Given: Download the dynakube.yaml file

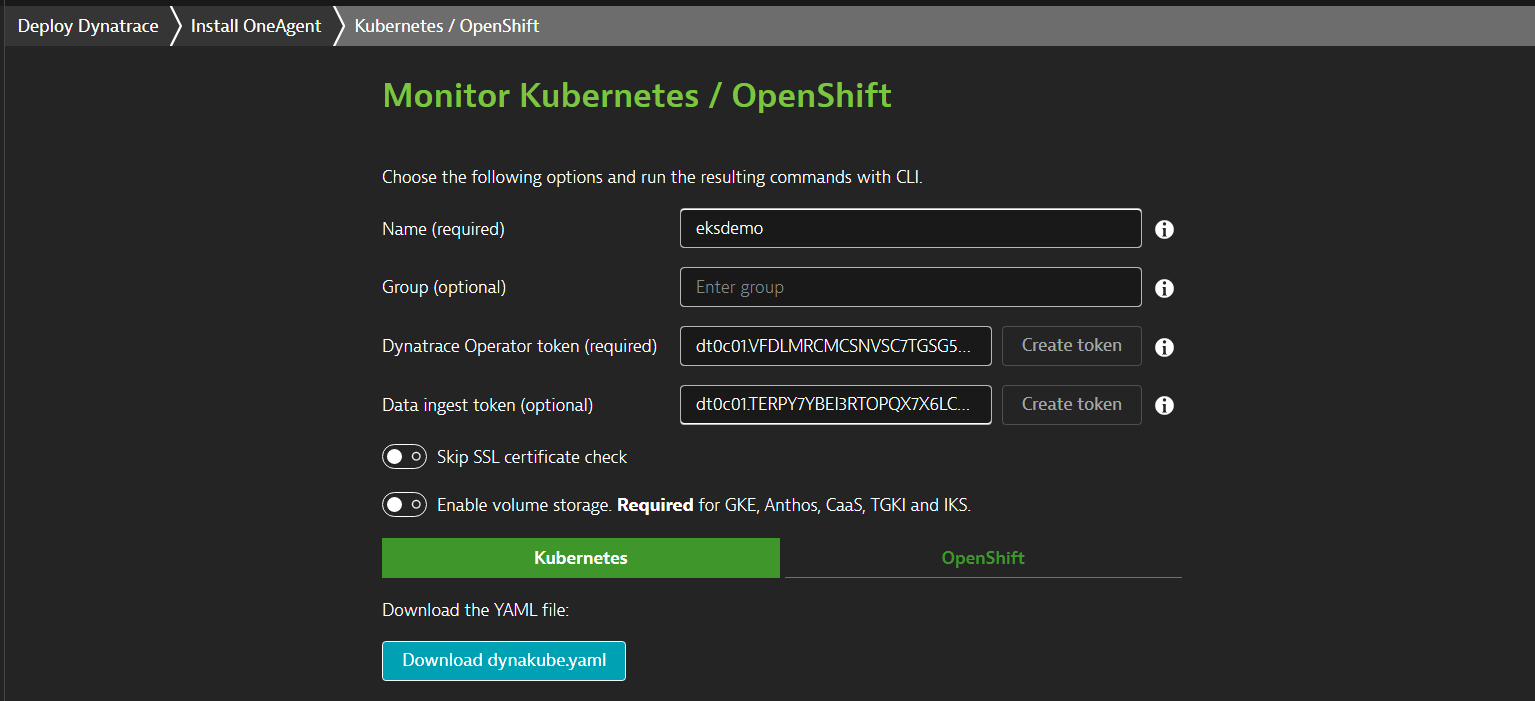Looking at the screenshot, I should point(503,660).
